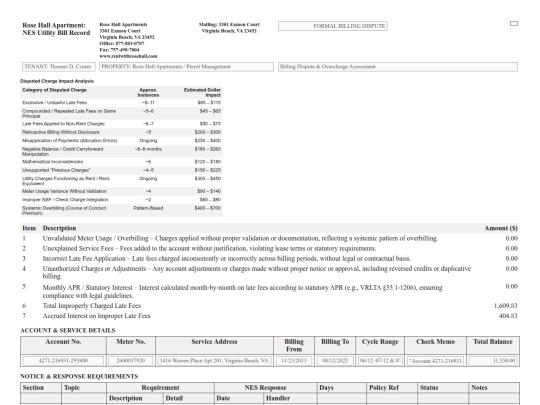Viewport: 540px width, 405px height.
Task: Click the Billing From date 11/23/2013
Action: [294, 361]
